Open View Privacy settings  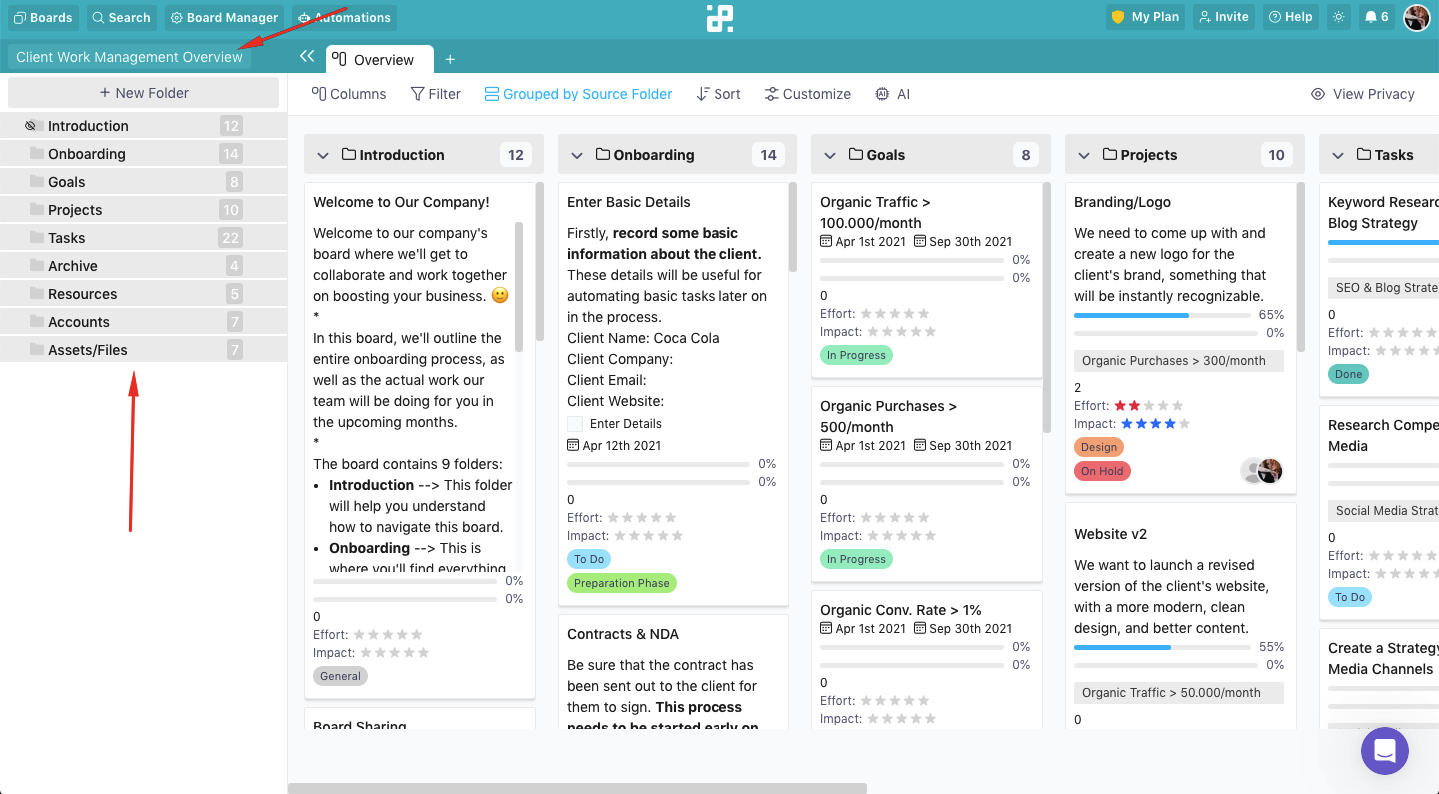pyautogui.click(x=1362, y=94)
